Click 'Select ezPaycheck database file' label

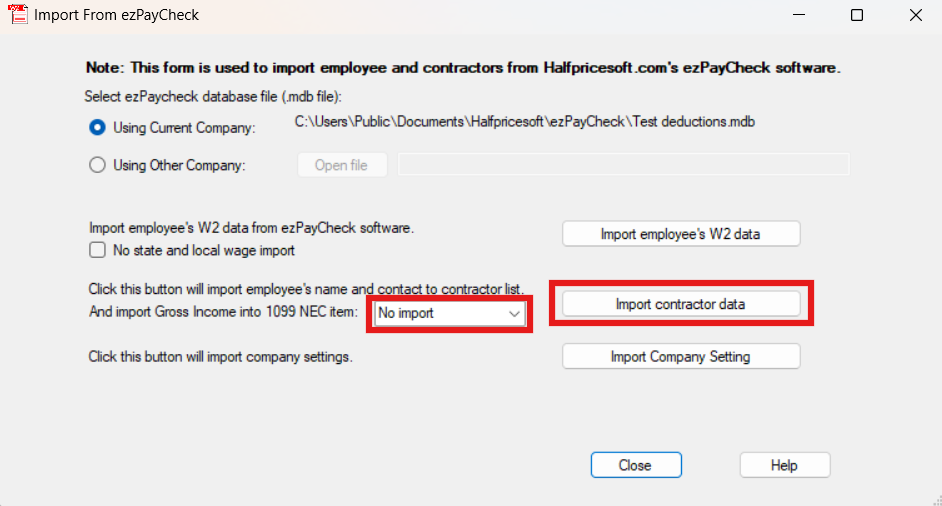click(x=213, y=97)
